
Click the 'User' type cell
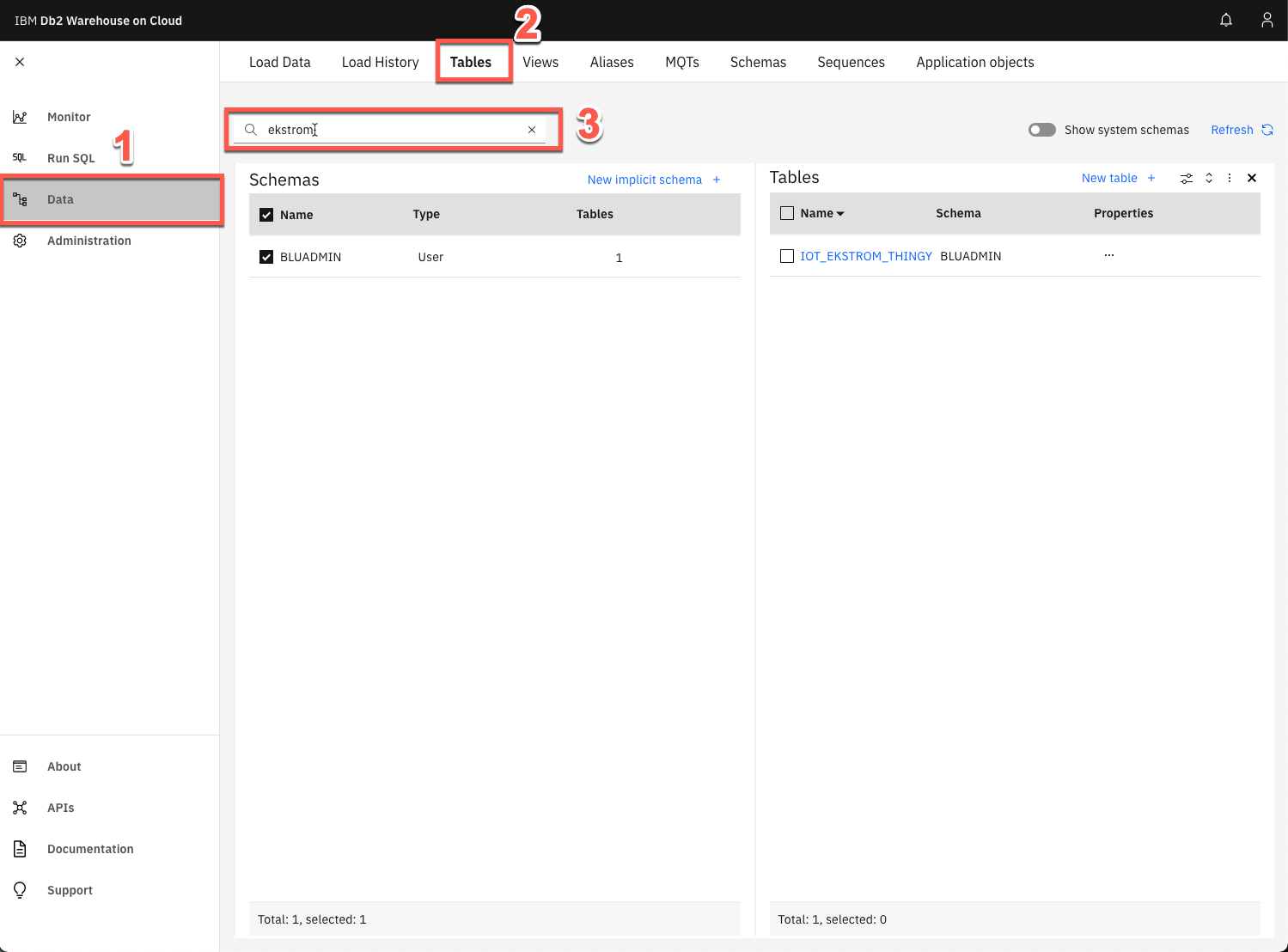click(430, 257)
